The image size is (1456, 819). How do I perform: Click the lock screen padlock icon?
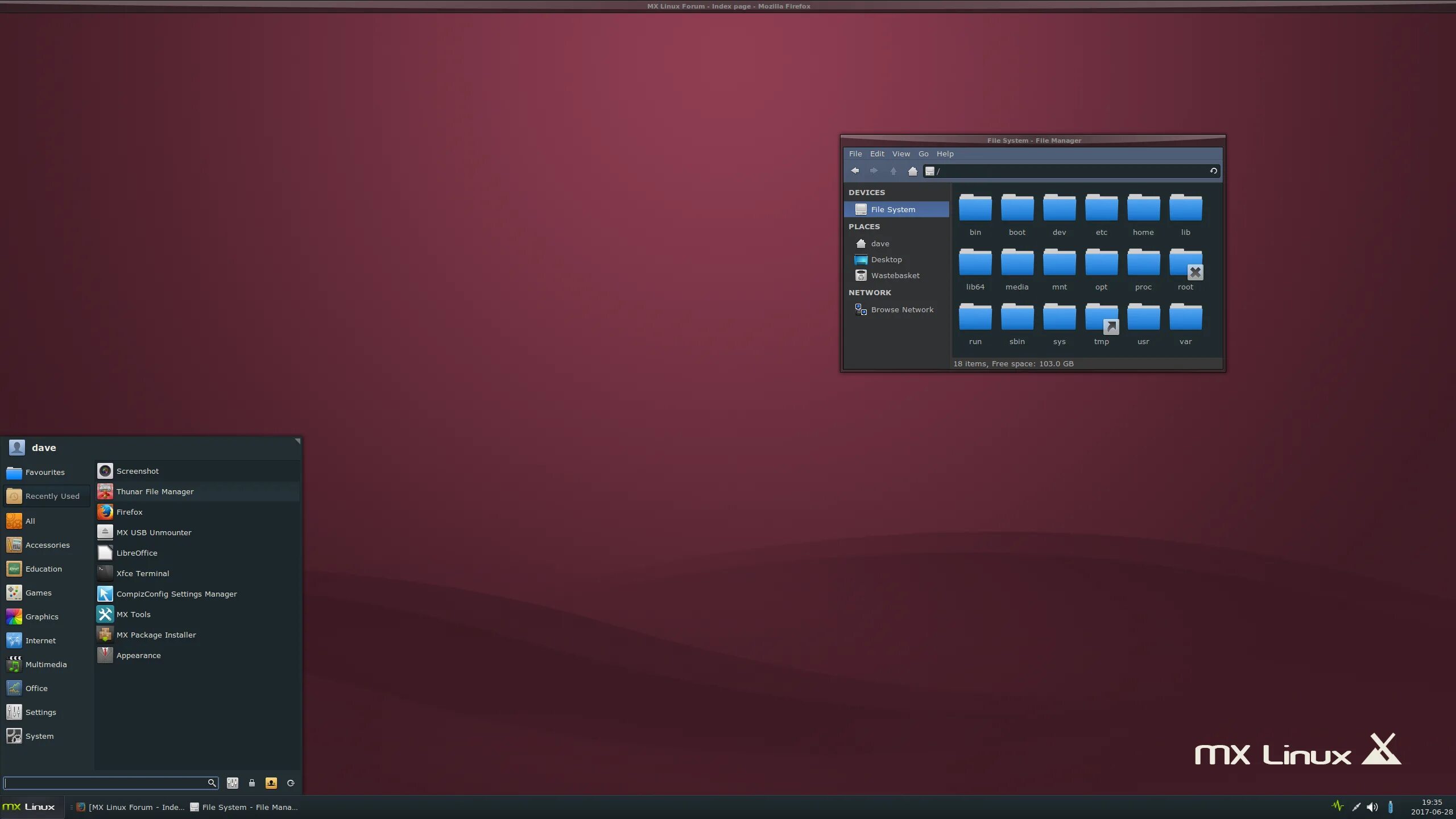pyautogui.click(x=252, y=783)
